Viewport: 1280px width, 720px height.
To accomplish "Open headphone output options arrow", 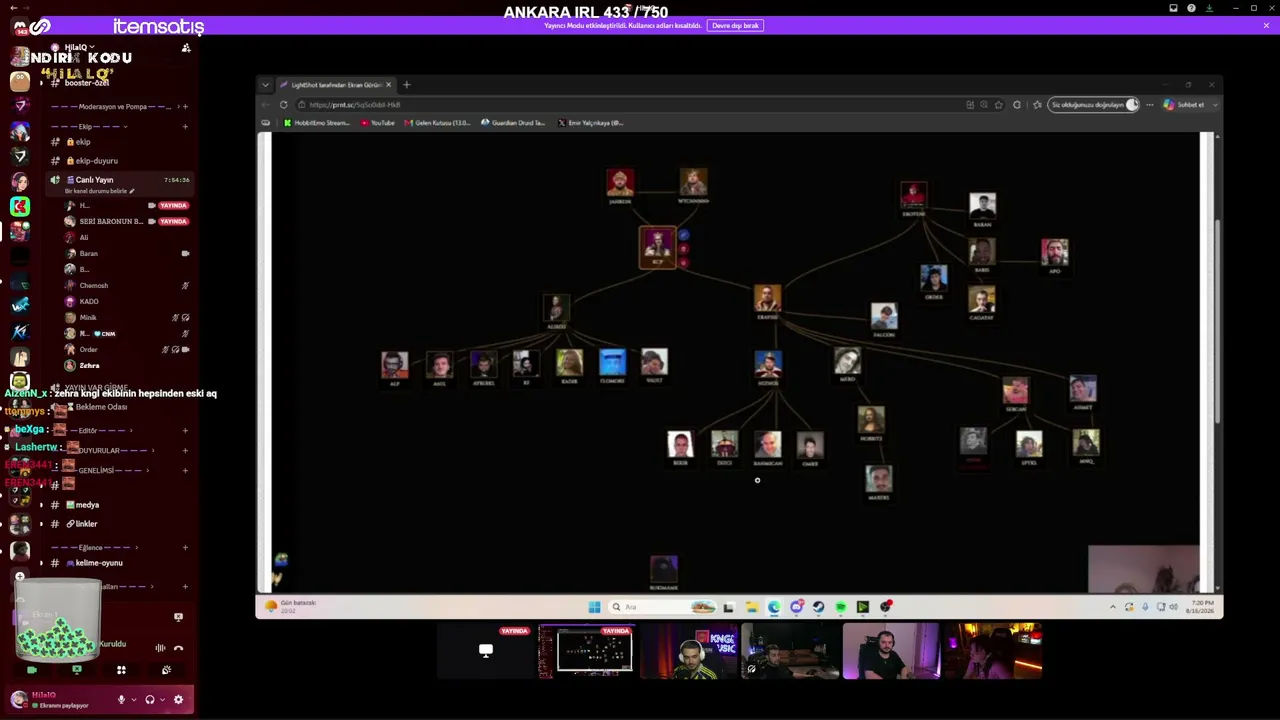I will (x=162, y=700).
